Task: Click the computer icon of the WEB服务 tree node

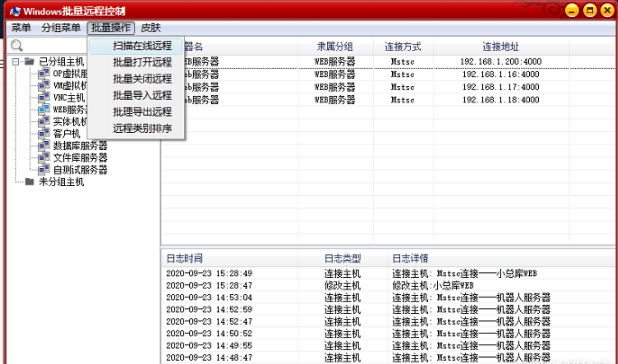Action: 44,110
